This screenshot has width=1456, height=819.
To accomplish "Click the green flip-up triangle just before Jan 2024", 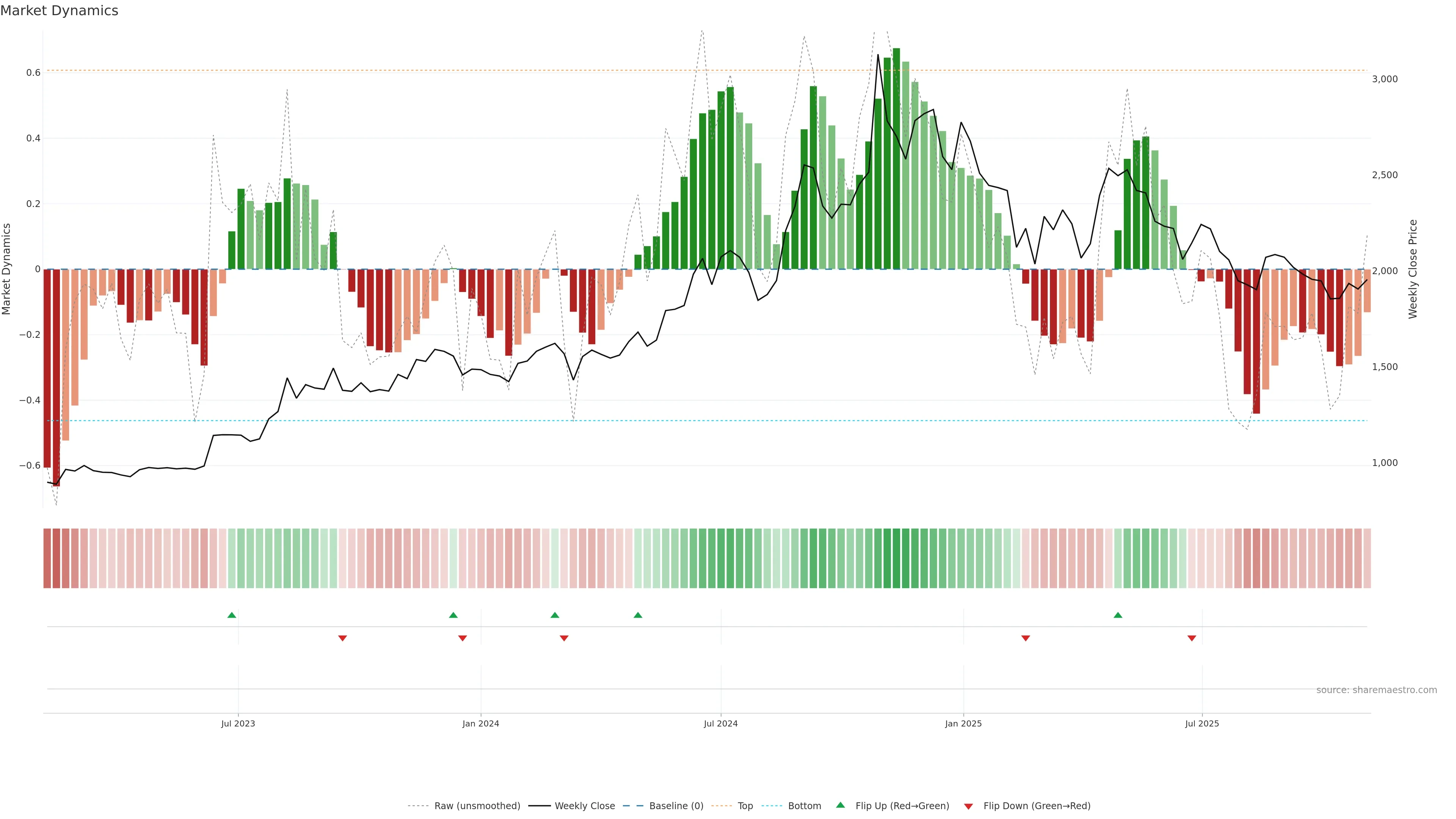I will click(x=453, y=615).
